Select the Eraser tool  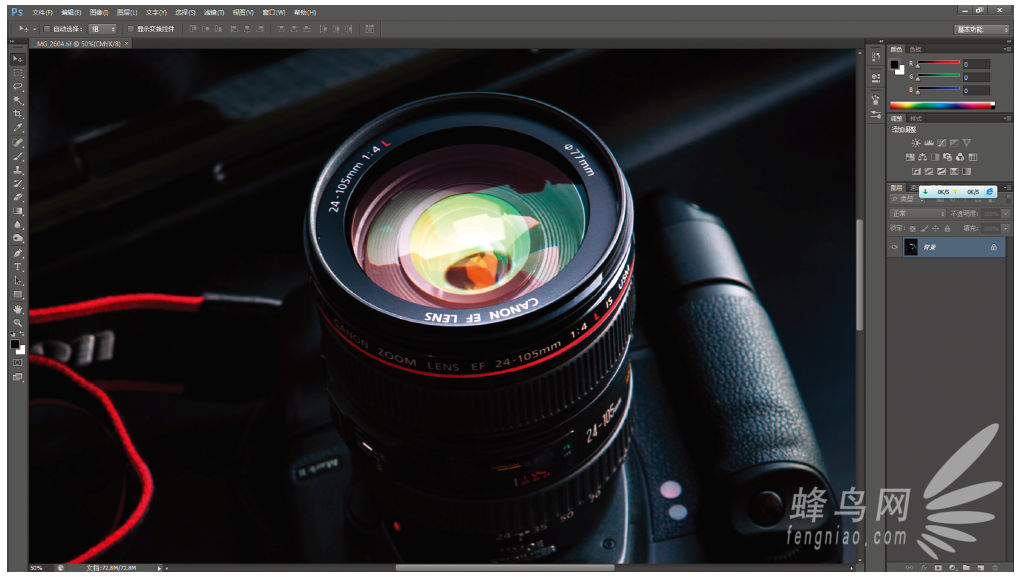click(18, 197)
